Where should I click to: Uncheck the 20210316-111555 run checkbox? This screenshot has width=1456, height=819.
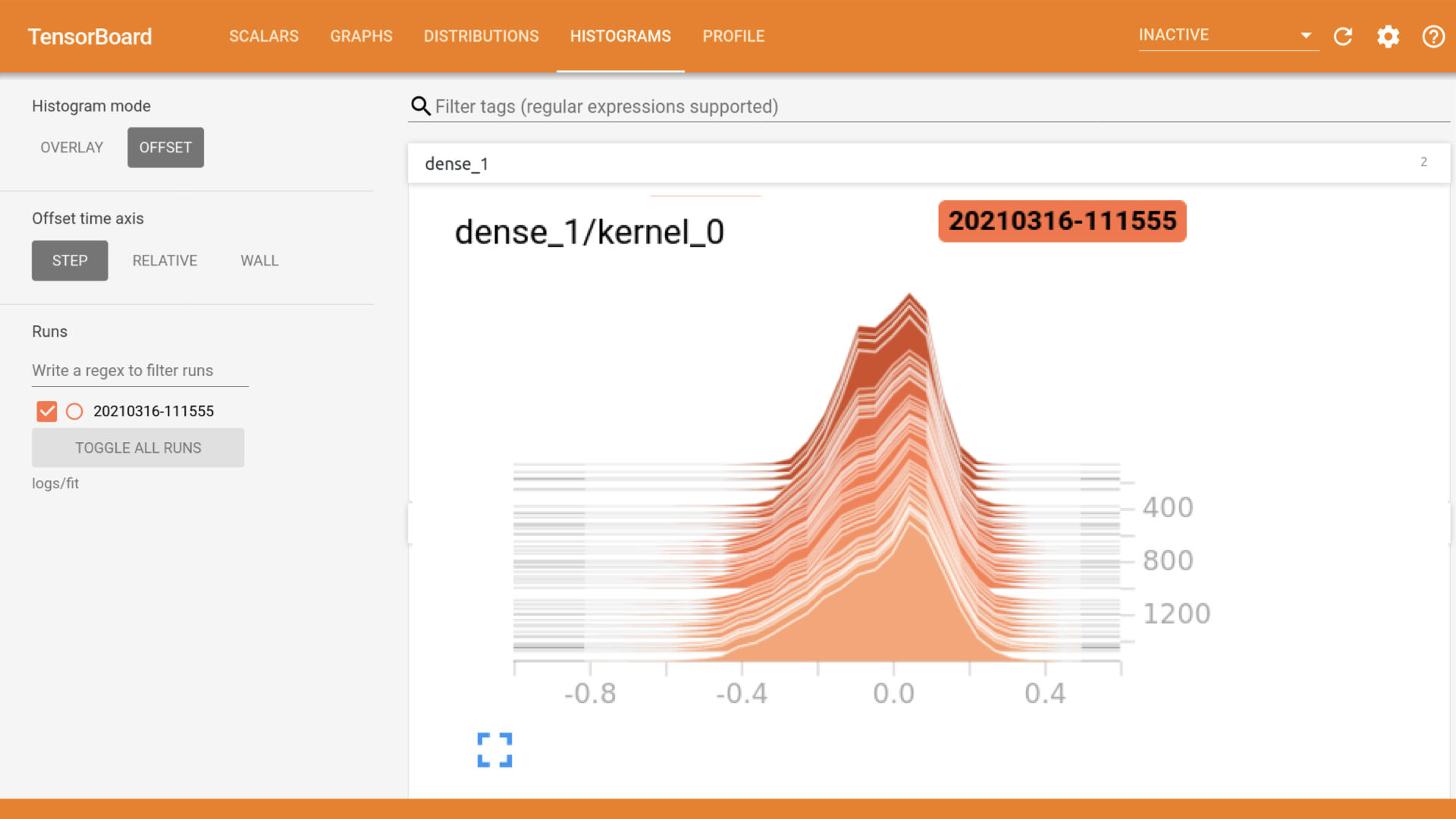47,411
